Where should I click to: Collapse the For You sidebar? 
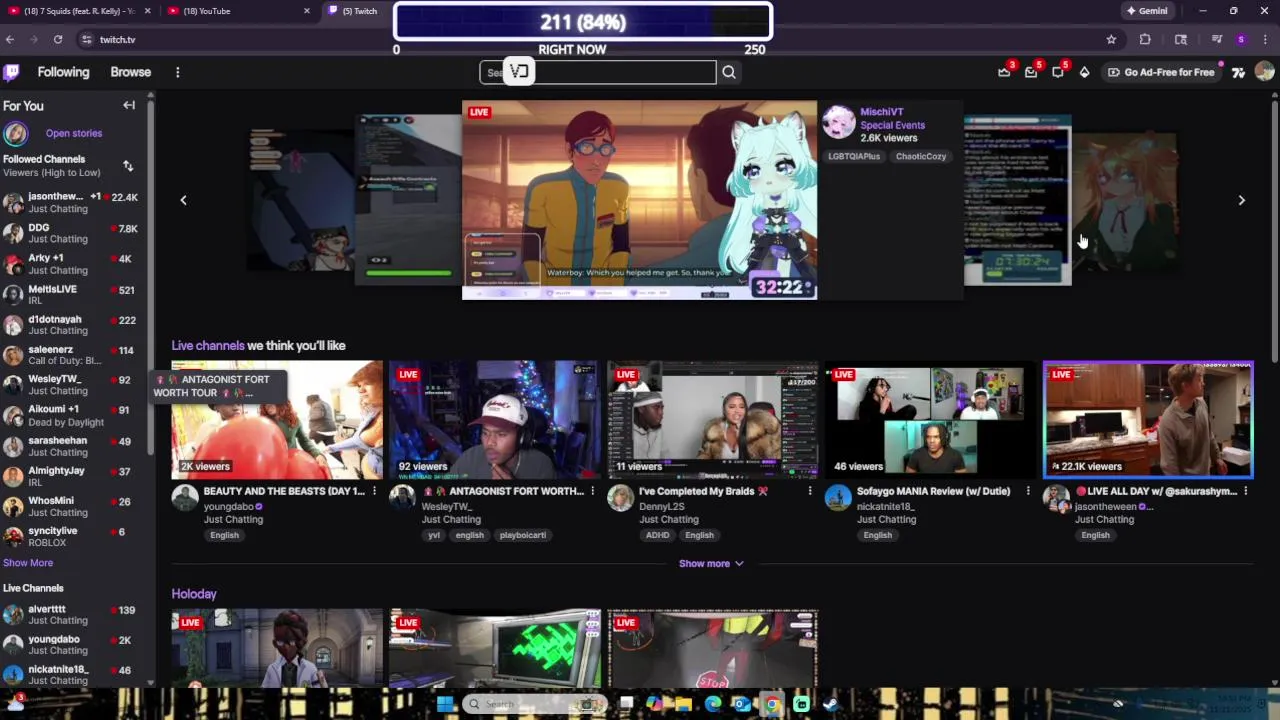coord(129,105)
